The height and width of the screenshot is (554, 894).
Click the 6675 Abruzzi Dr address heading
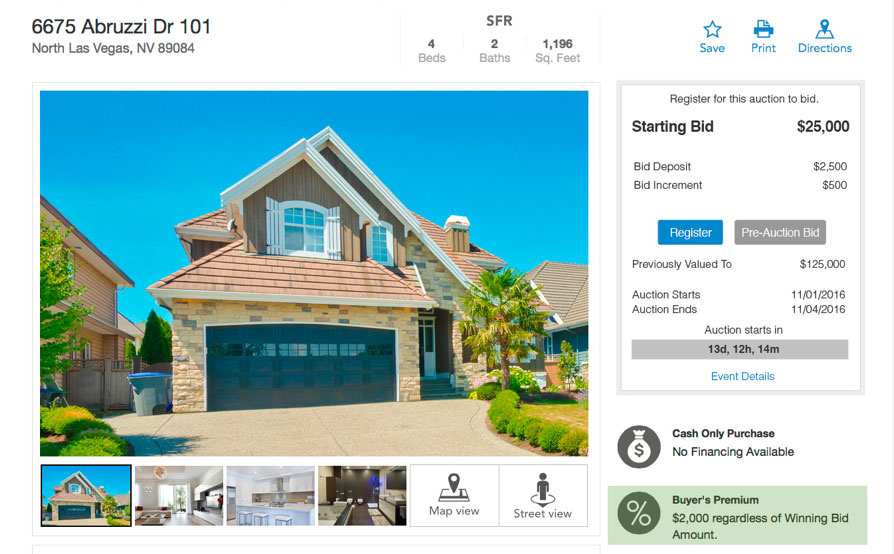(x=121, y=27)
